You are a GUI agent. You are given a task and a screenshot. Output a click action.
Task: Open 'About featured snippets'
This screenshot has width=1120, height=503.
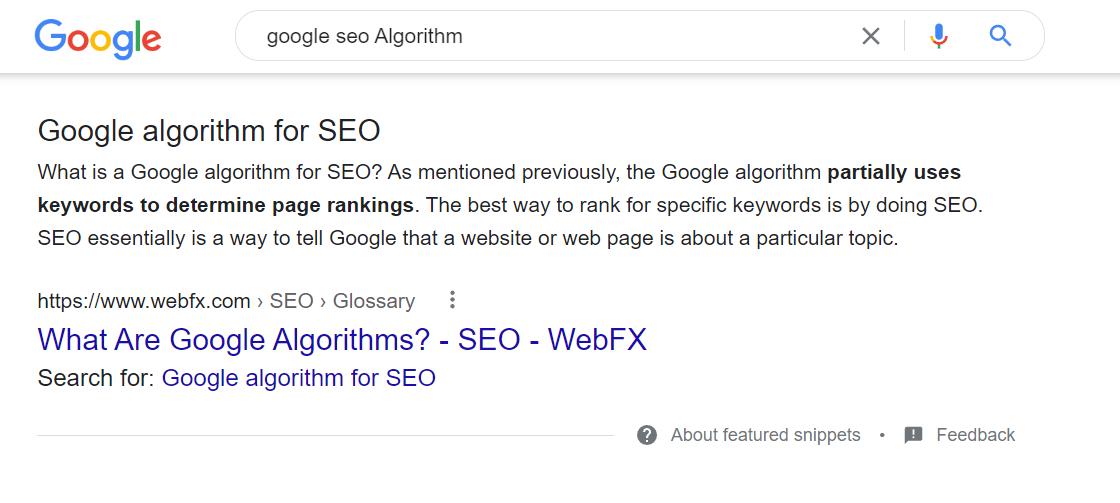click(765, 435)
